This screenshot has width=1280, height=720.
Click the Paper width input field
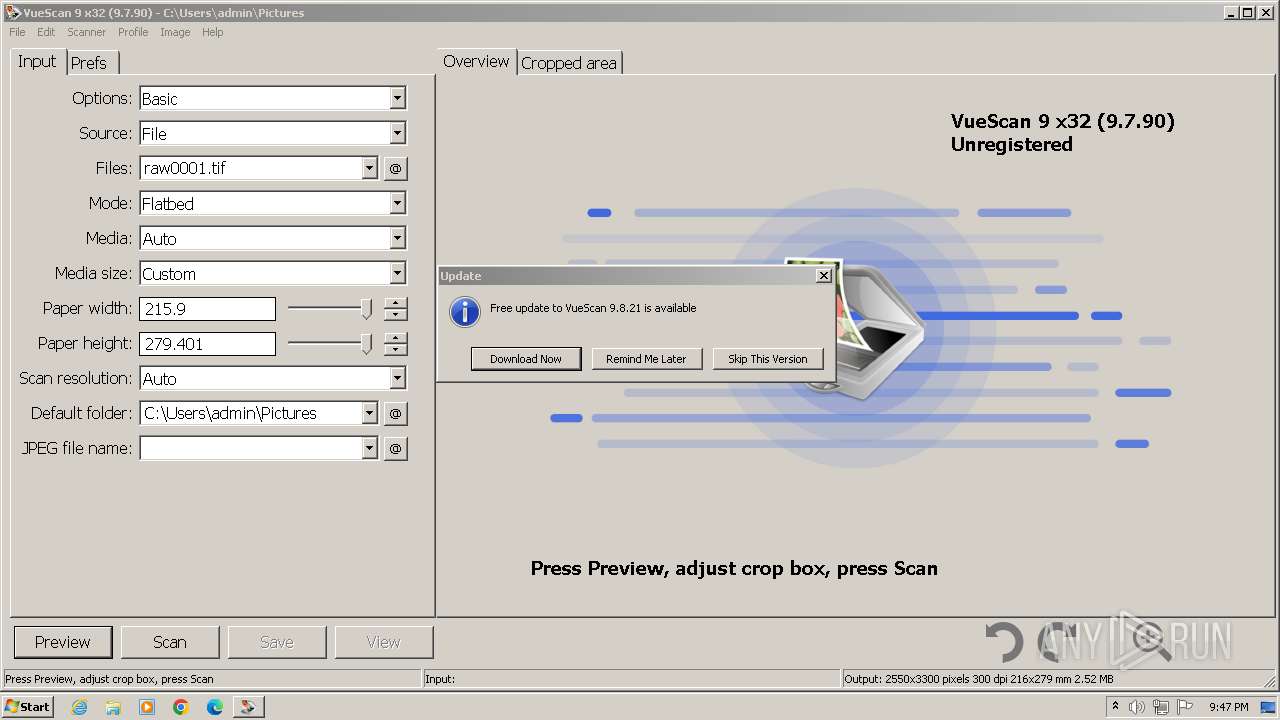[207, 309]
